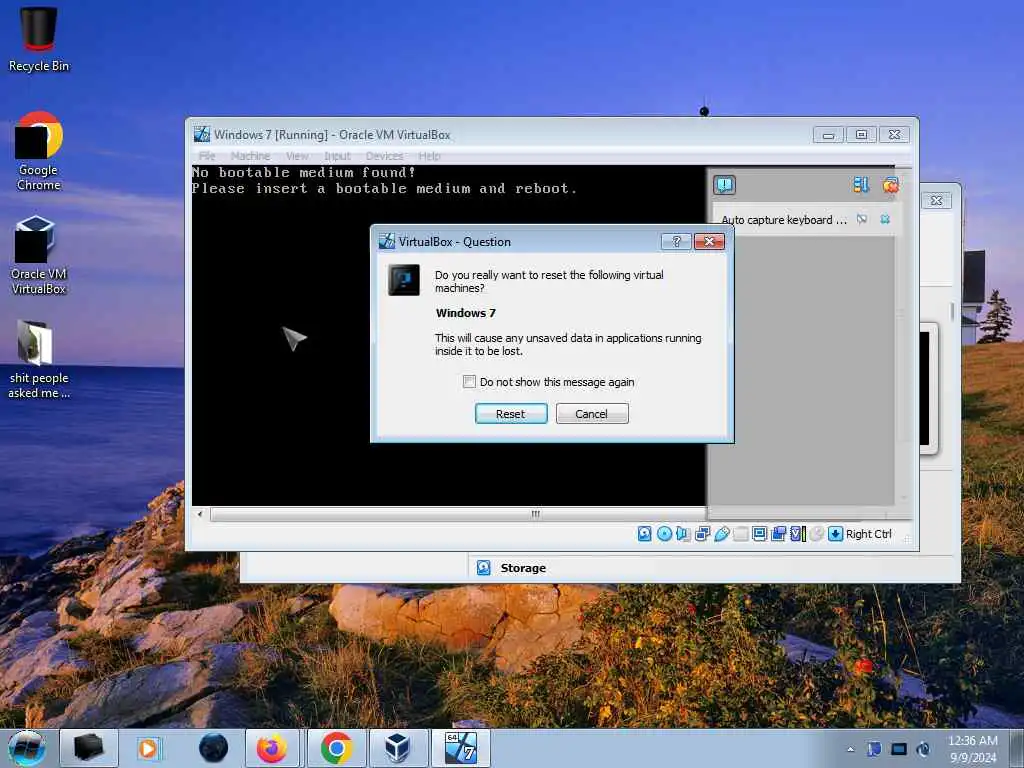
Task: Click the left scroll arrow of VM window
Action: click(200, 514)
